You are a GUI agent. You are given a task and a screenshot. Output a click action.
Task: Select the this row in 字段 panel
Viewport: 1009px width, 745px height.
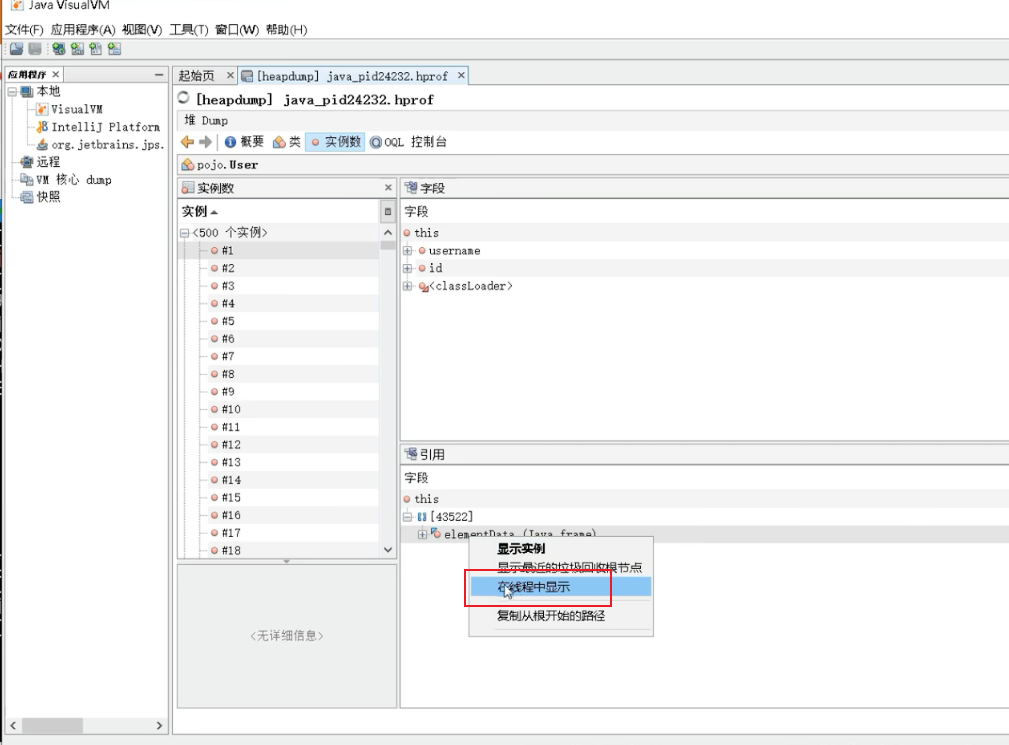705,233
